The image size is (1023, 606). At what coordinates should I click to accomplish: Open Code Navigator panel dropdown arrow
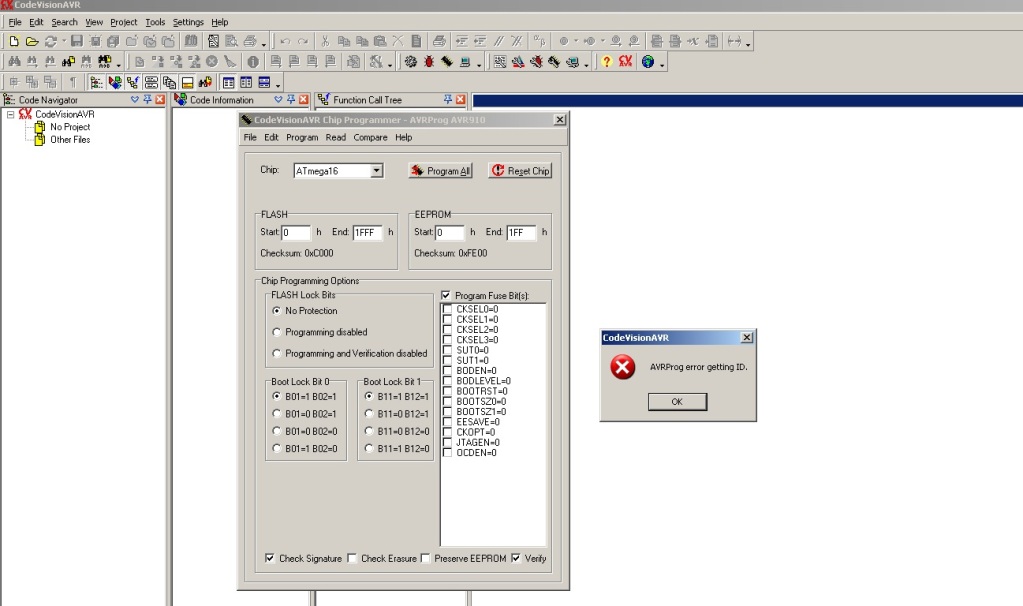point(135,99)
